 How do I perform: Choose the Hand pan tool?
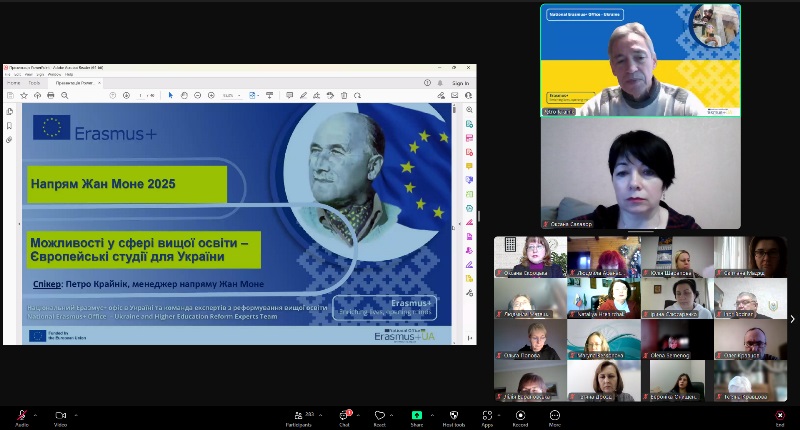[184, 95]
